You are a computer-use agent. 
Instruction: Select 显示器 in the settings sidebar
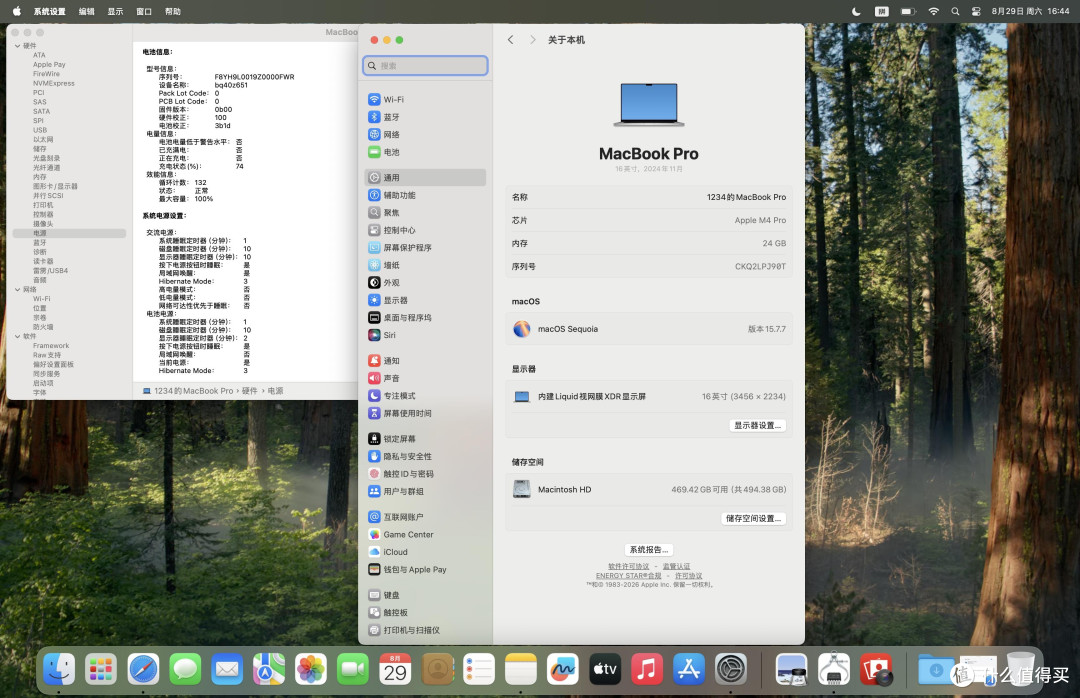425,300
